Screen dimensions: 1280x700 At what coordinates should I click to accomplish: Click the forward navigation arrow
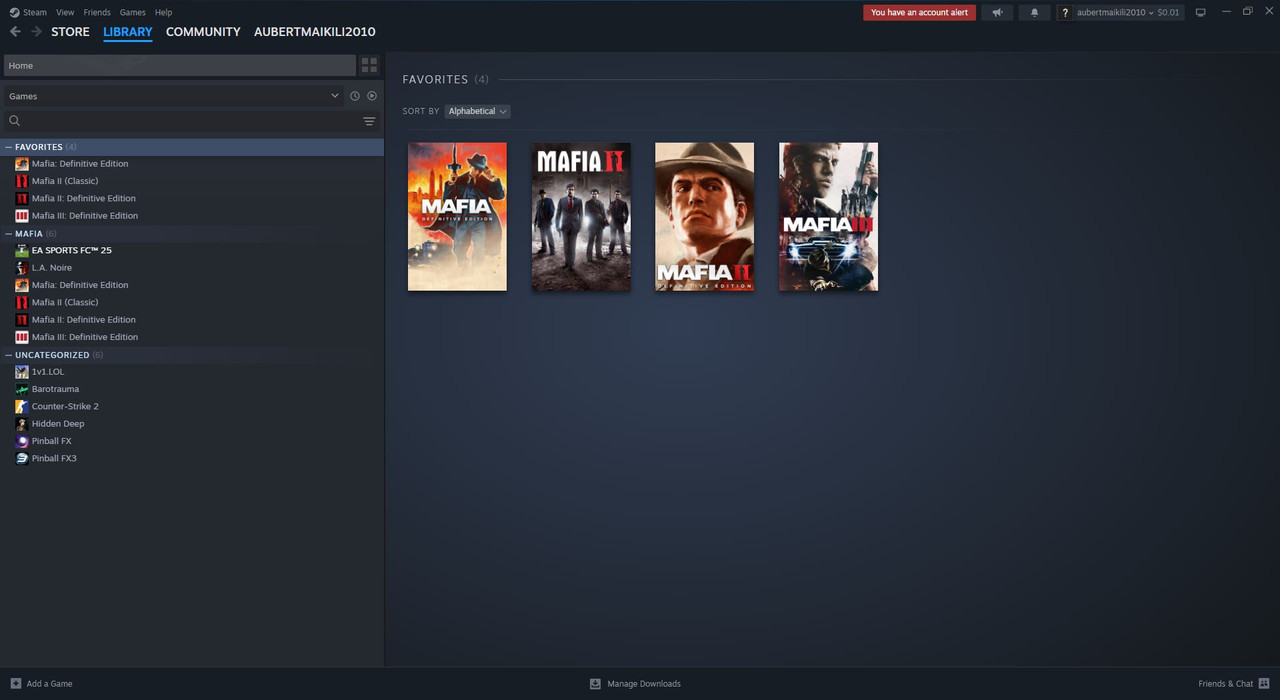pos(36,32)
